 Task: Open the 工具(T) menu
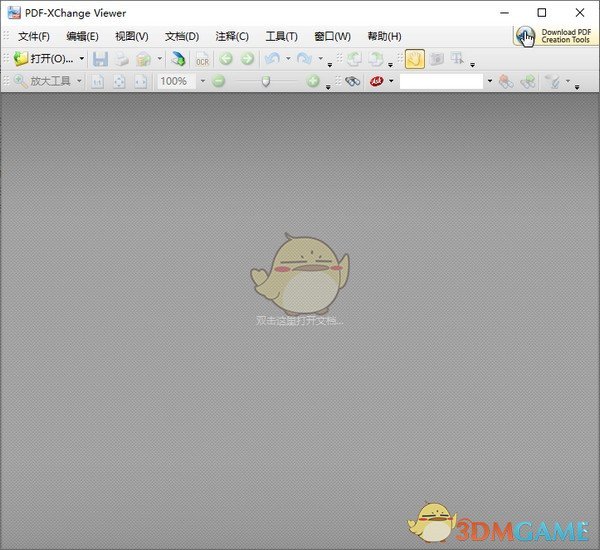[281, 36]
